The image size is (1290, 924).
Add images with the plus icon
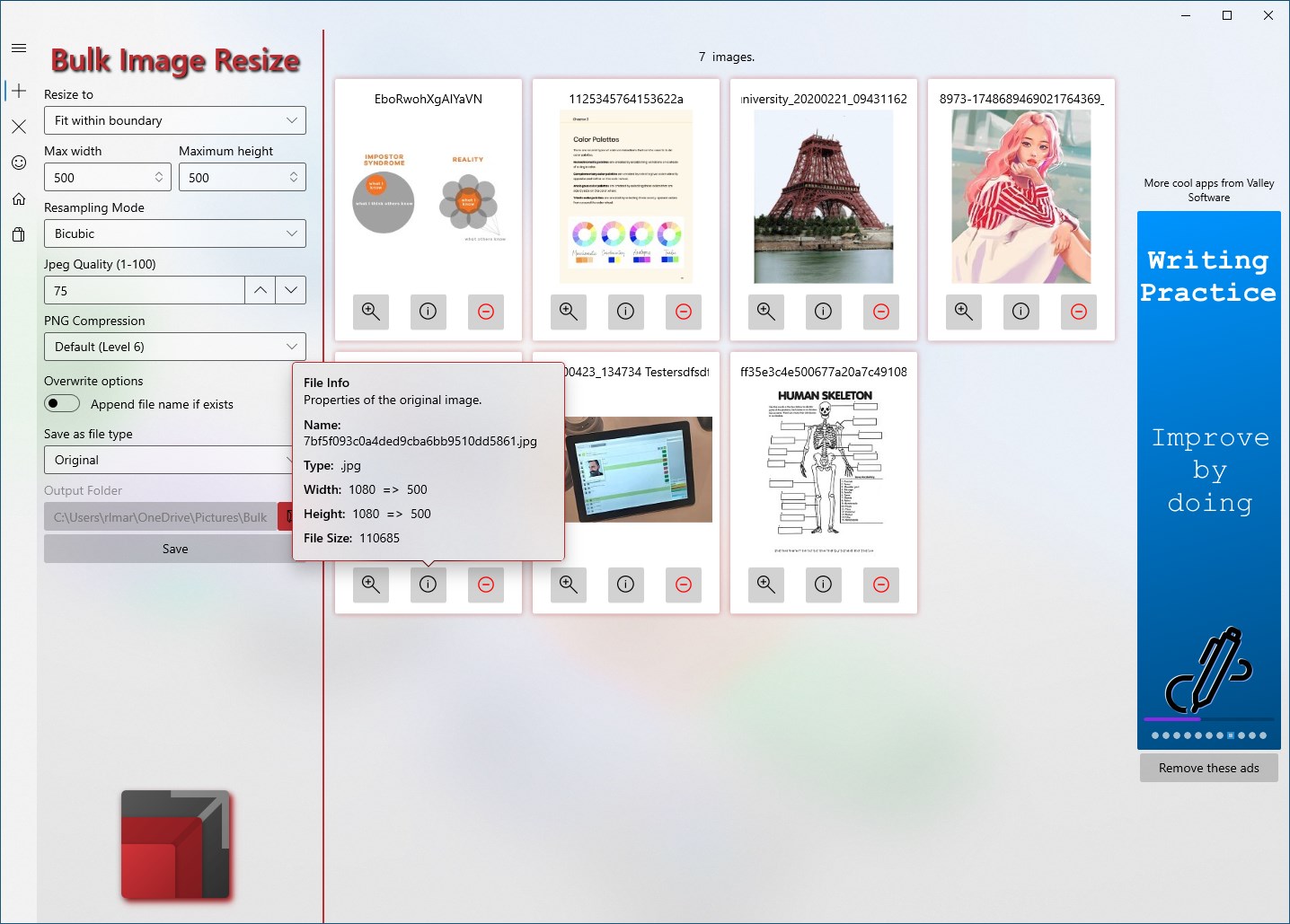pyautogui.click(x=19, y=91)
